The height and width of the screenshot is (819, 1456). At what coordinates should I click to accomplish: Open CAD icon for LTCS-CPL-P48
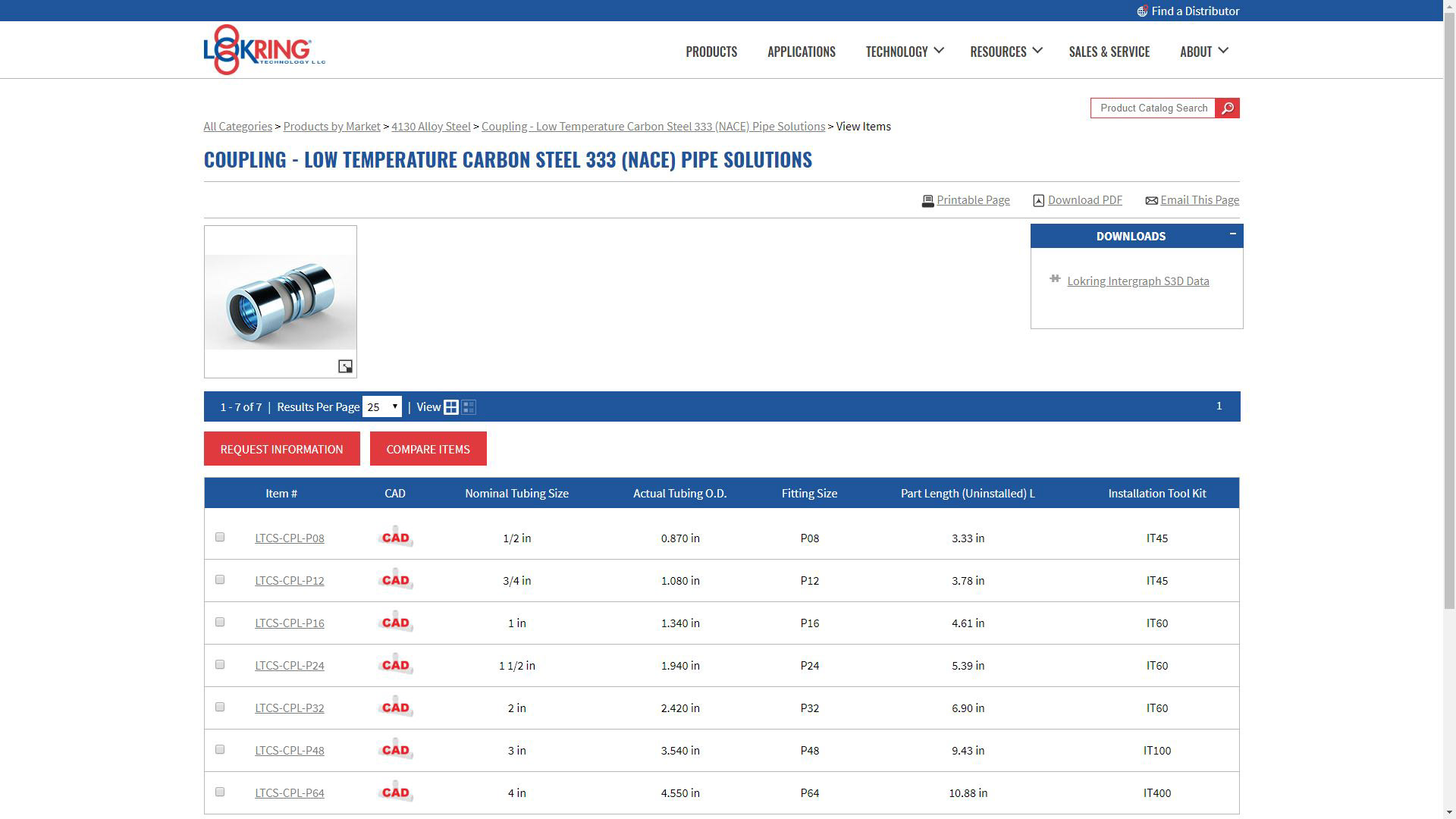pos(395,750)
